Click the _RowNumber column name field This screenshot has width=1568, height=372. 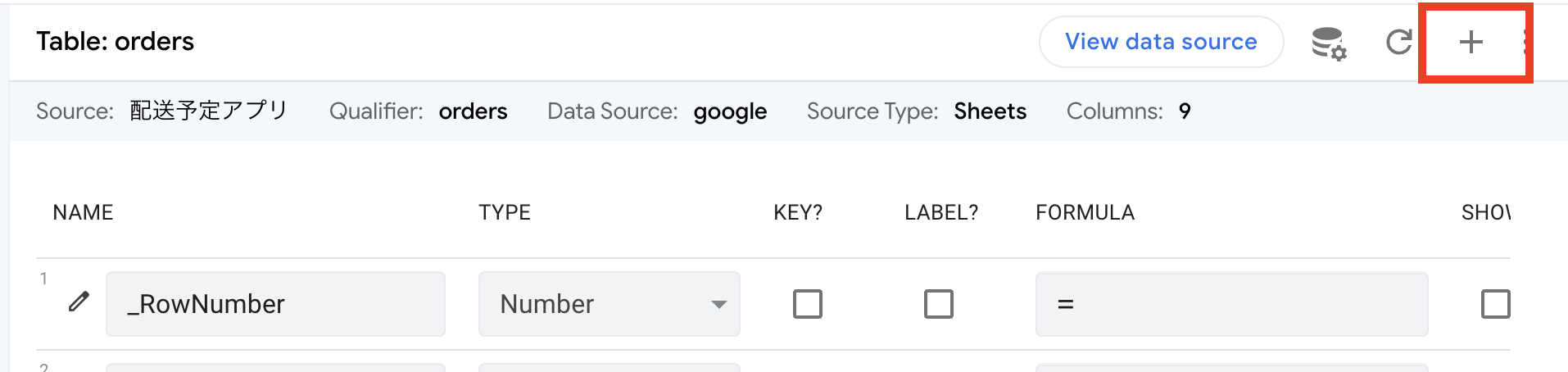click(275, 304)
